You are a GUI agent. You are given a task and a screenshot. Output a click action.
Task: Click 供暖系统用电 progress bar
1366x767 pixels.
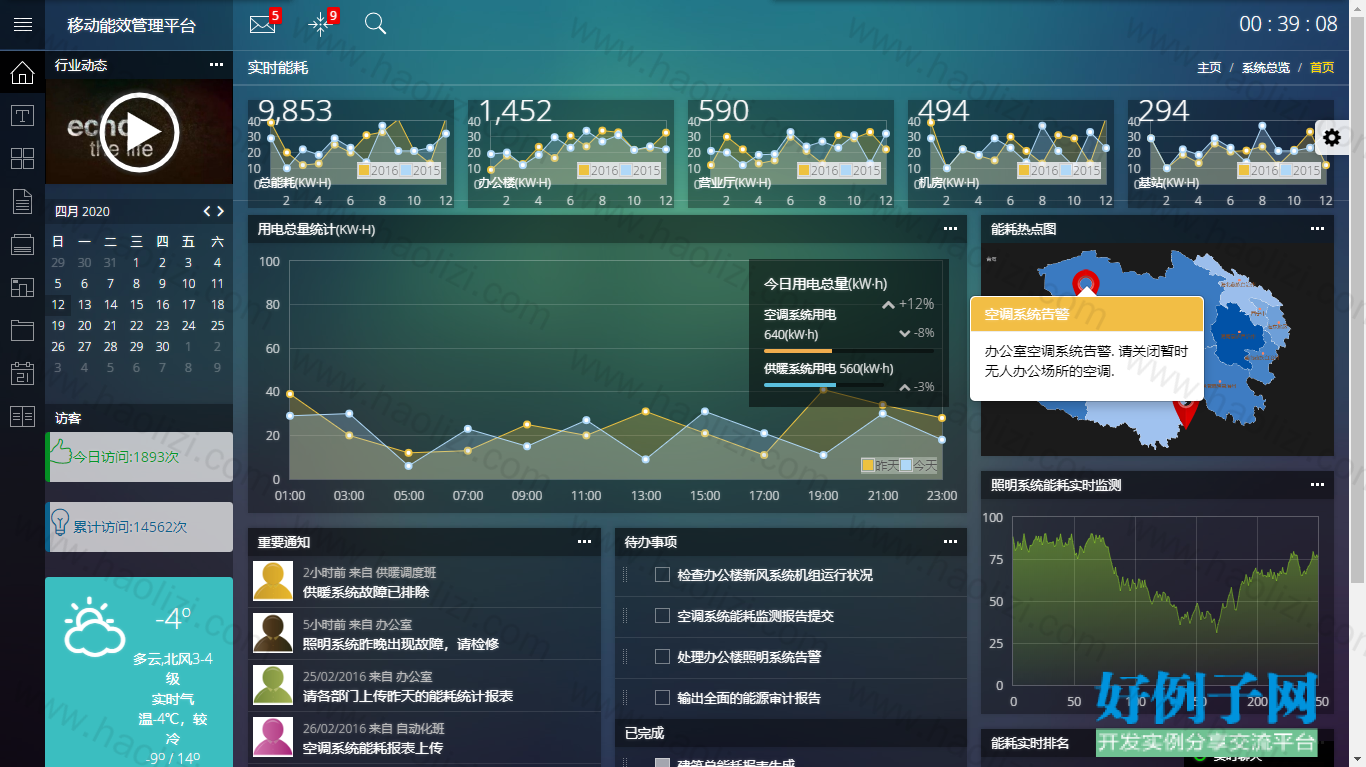click(824, 385)
